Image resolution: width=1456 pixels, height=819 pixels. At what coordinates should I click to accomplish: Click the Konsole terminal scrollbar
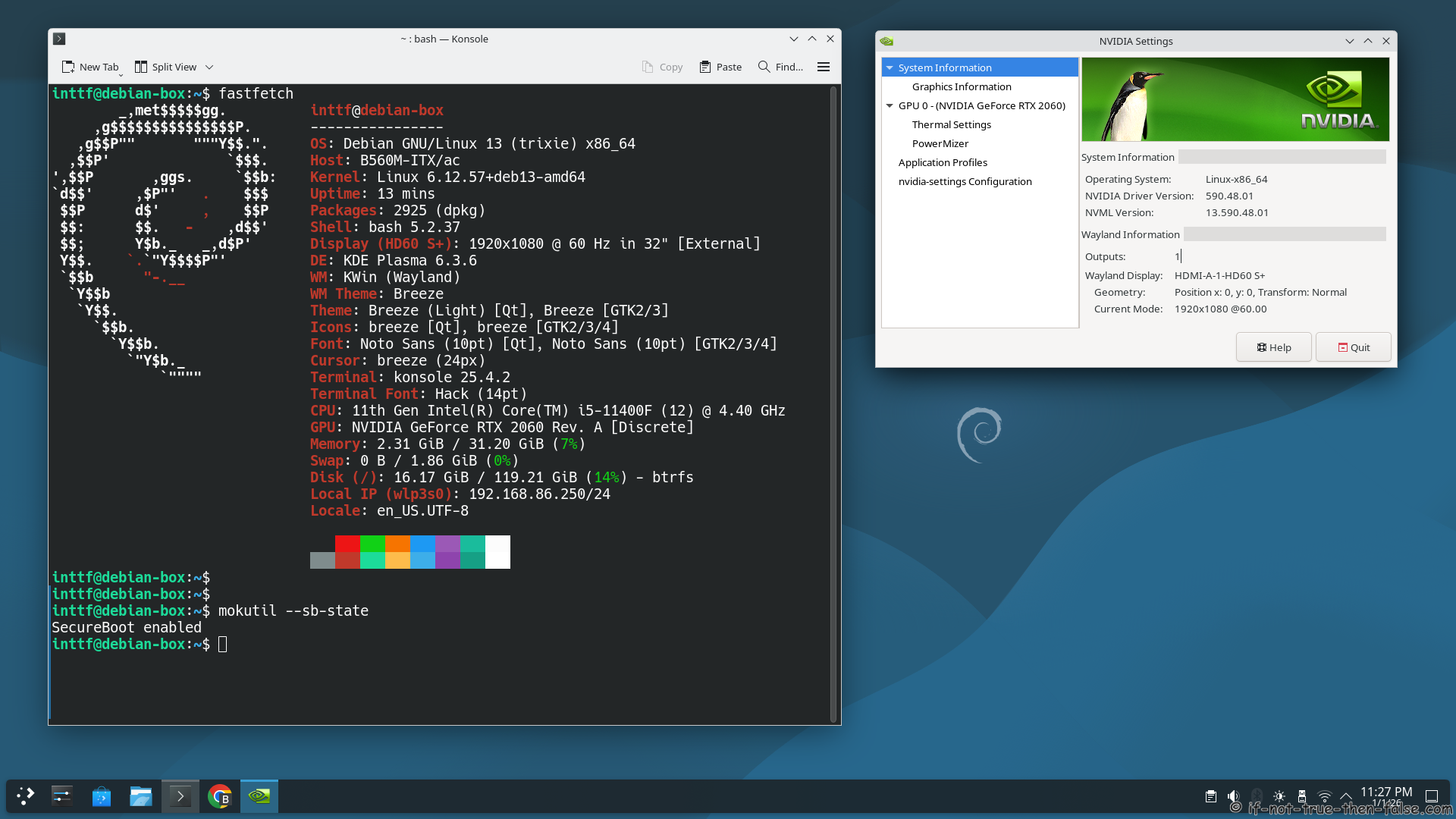(833, 404)
